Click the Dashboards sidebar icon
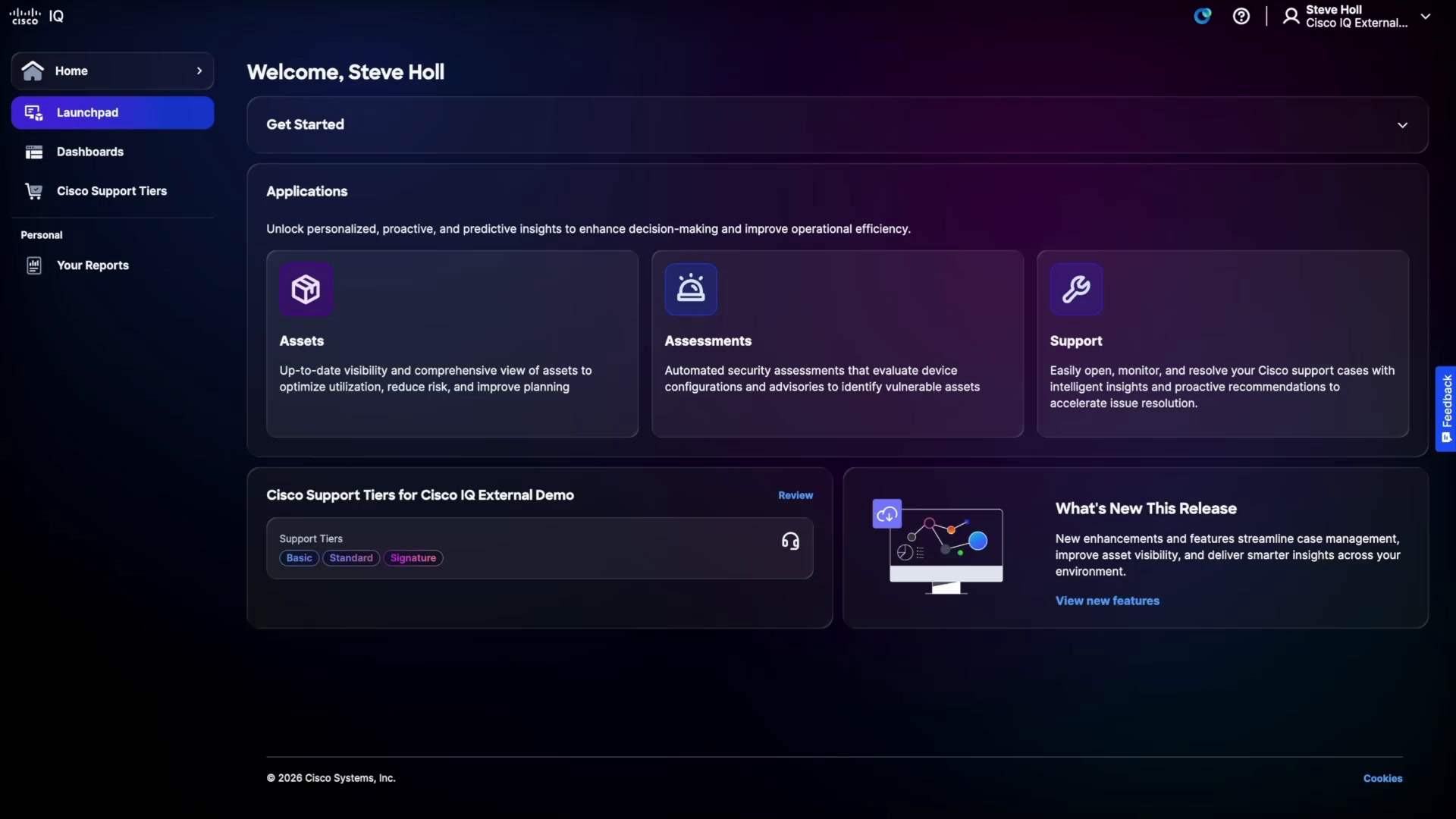Image resolution: width=1456 pixels, height=819 pixels. [33, 152]
